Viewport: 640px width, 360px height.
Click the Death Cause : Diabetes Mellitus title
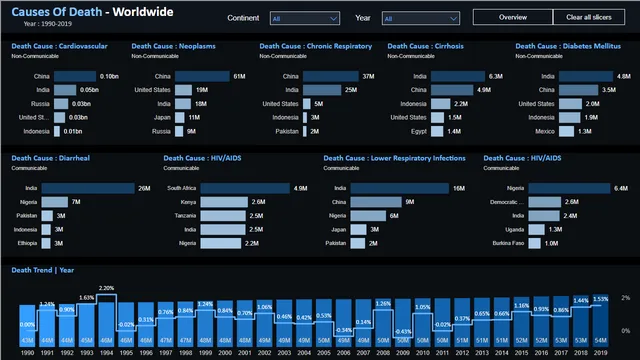[x=568, y=46]
